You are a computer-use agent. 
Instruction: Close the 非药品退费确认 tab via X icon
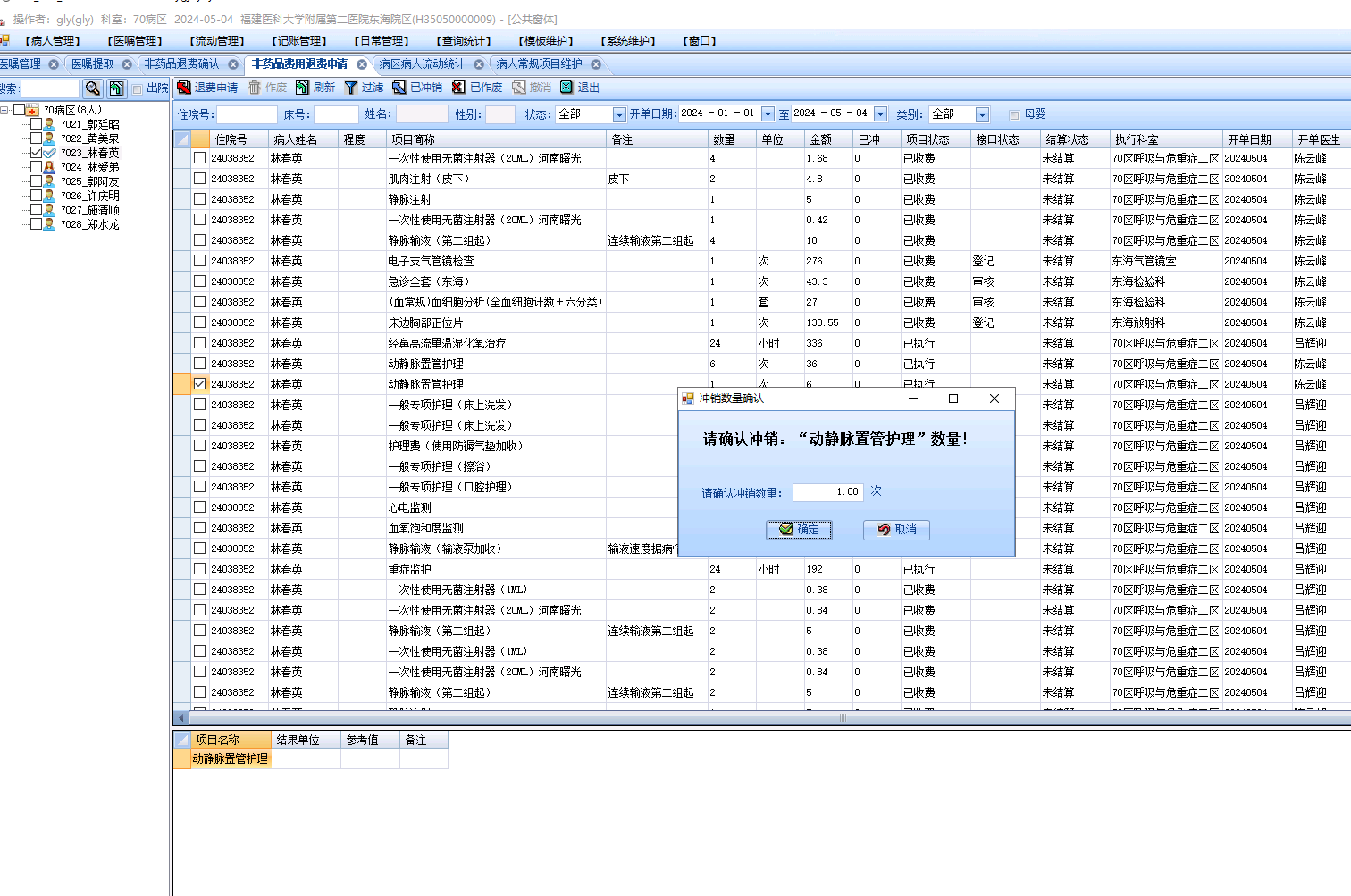coord(233,64)
